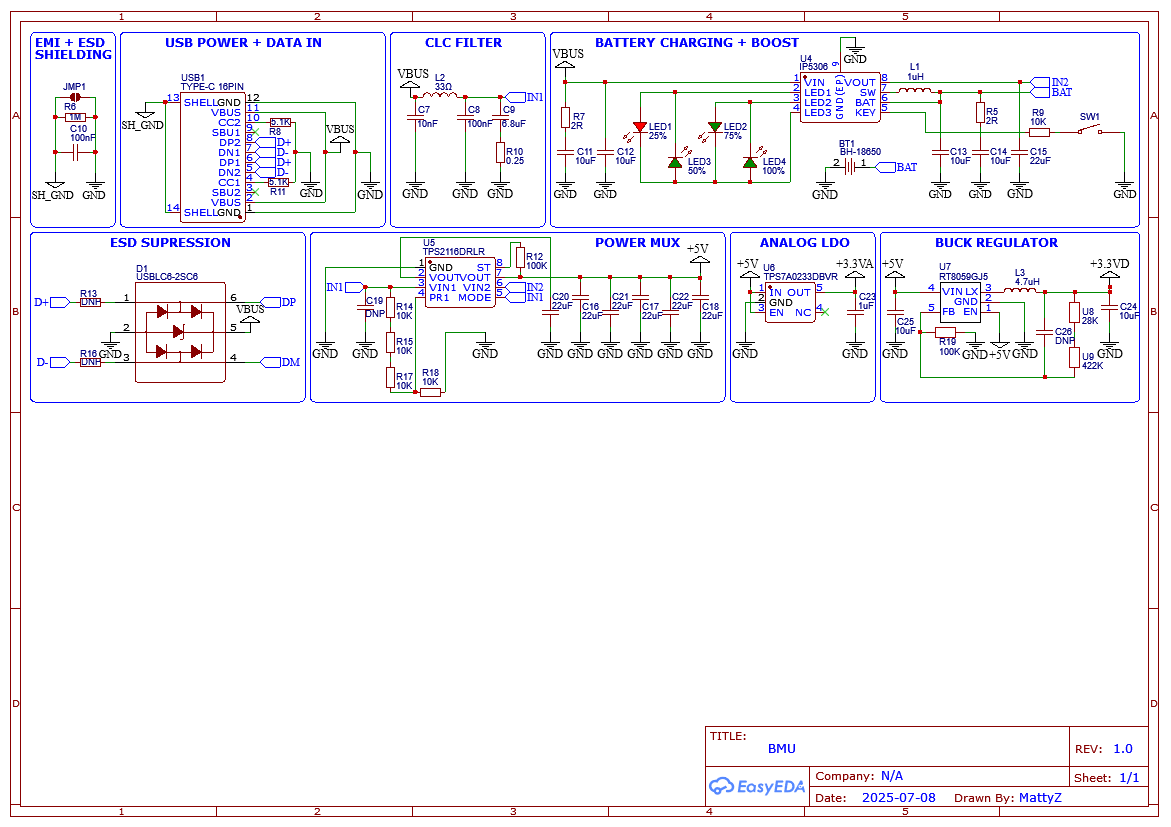Select the R19 100K resistor symbol
Image resolution: width=1171 pixels, height=827 pixels.
[945, 332]
